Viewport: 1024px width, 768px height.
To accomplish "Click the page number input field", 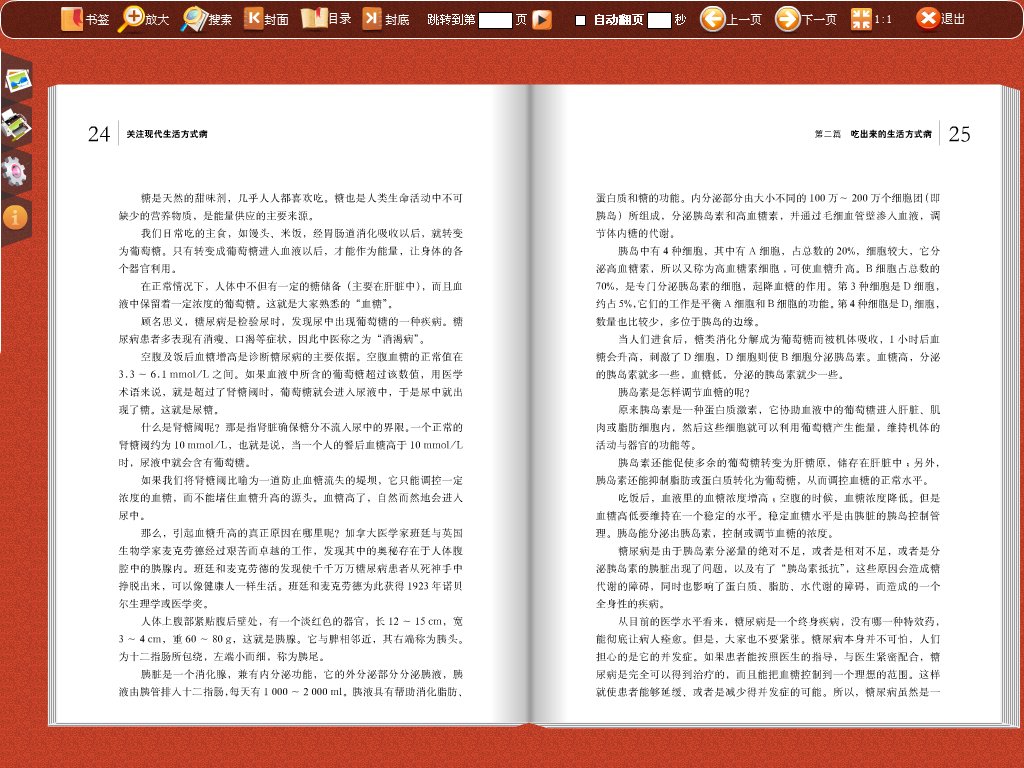I will tap(495, 20).
